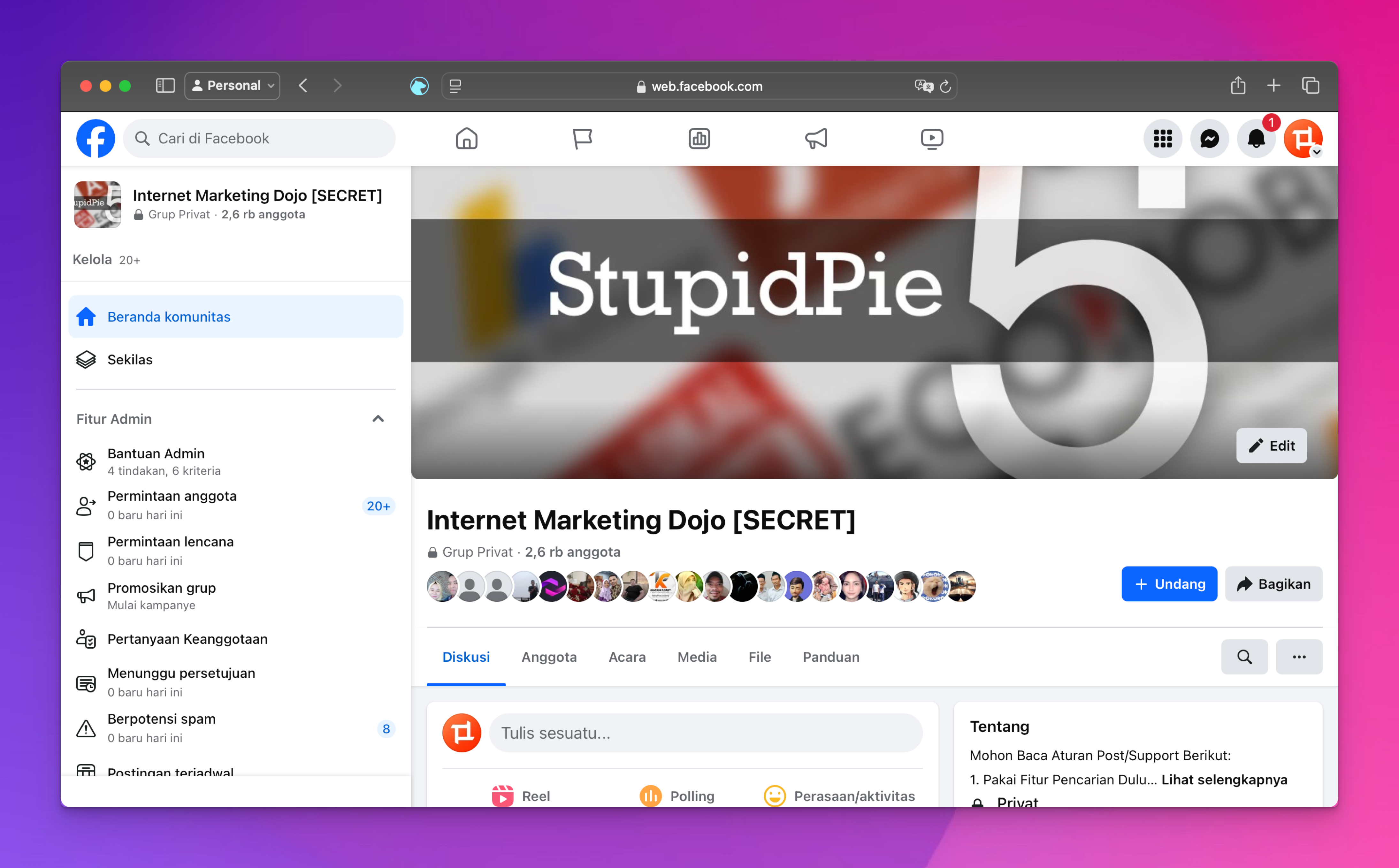Open Messenger chat icon
Image resolution: width=1399 pixels, height=868 pixels.
1209,138
